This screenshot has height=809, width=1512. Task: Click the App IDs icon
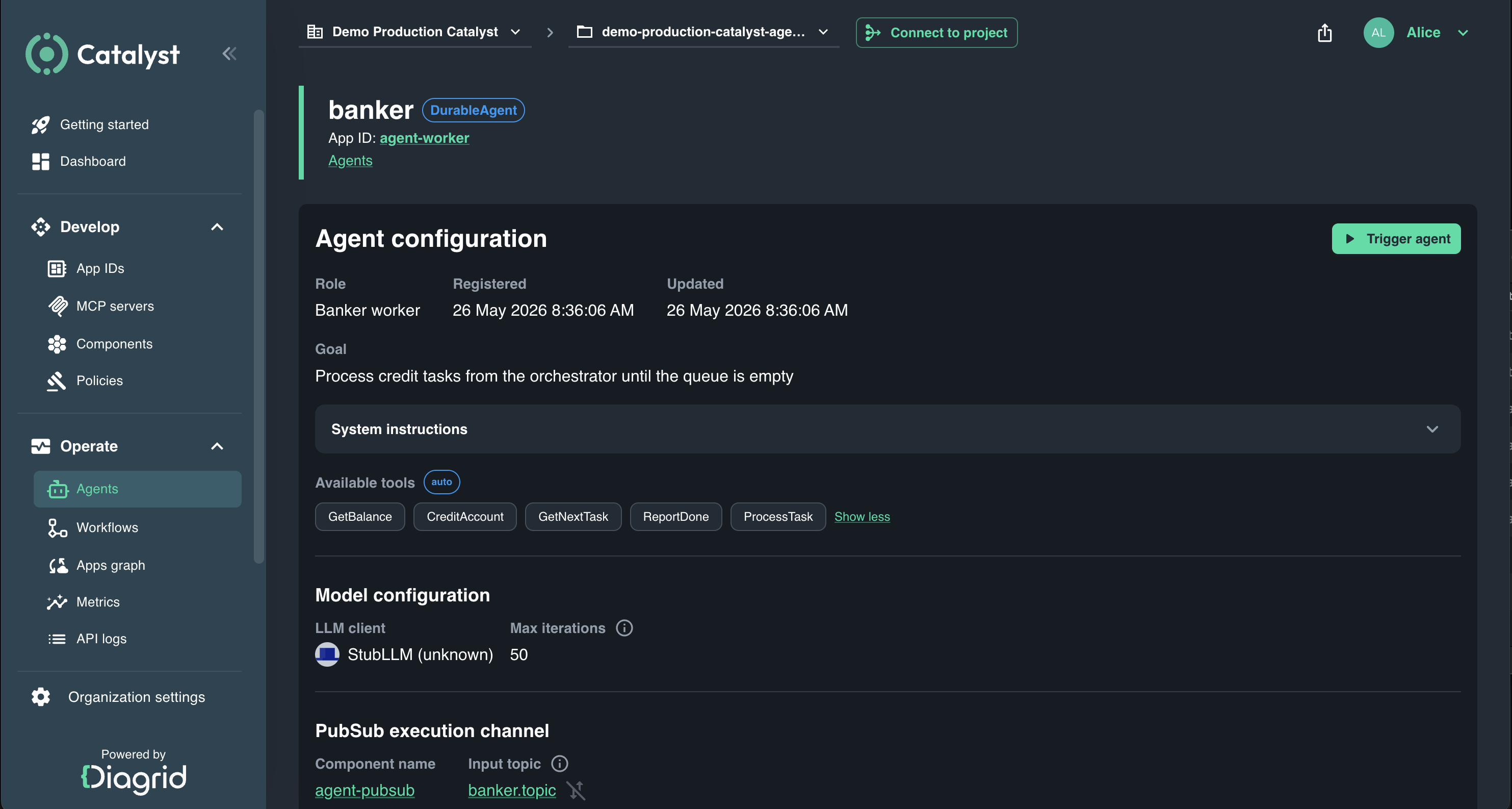point(57,268)
